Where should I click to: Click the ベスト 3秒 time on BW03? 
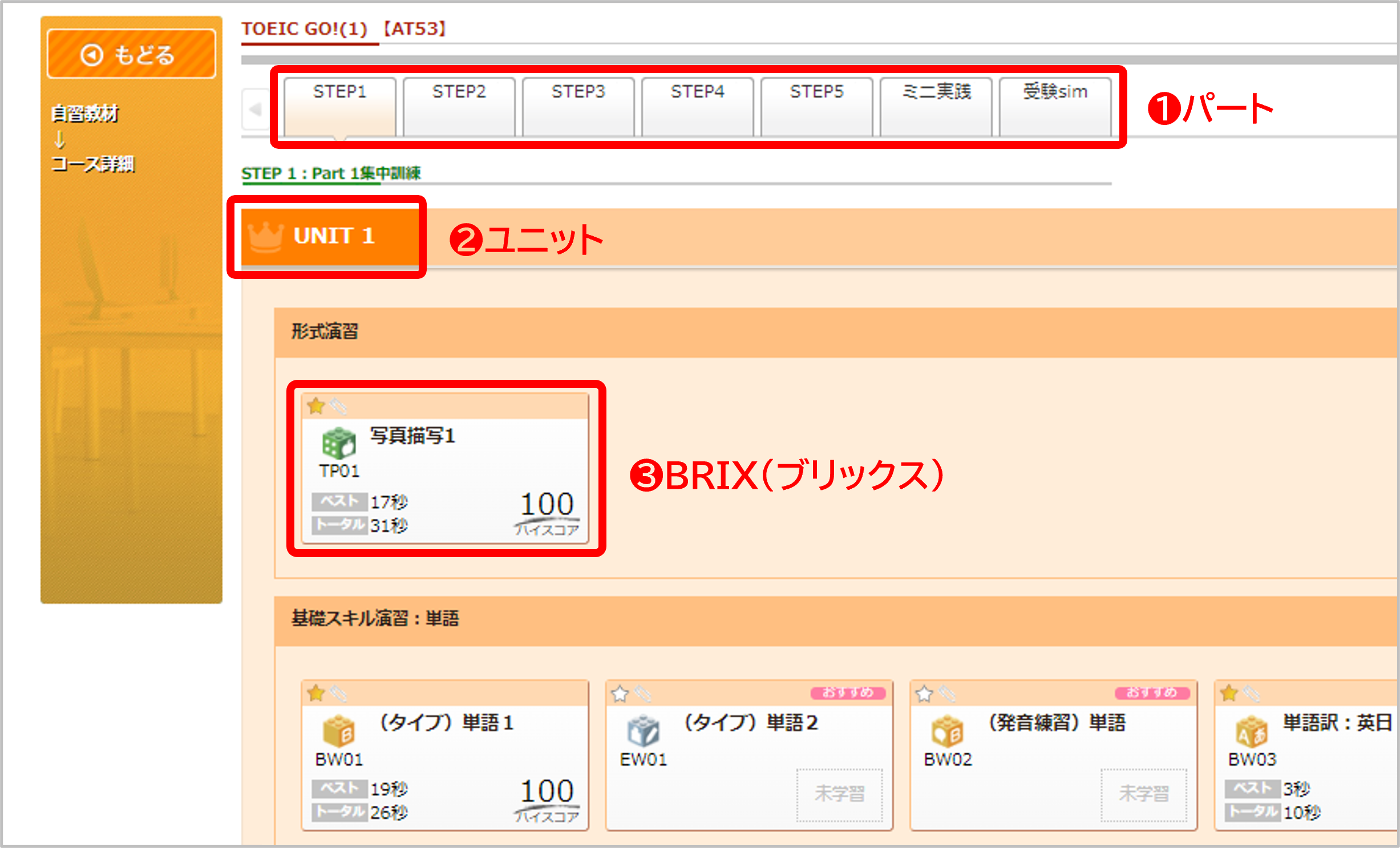(1268, 789)
